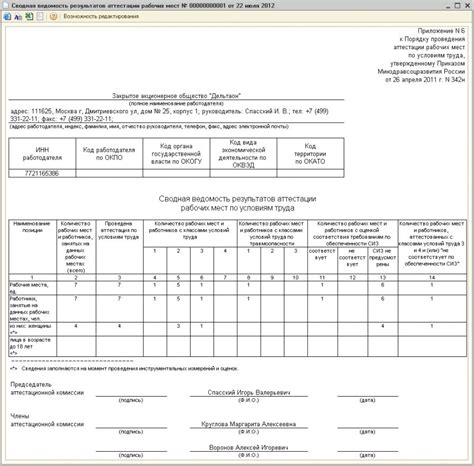
Task: Click the name 'Спасский Игорь Валерьевич'
Action: tap(249, 392)
